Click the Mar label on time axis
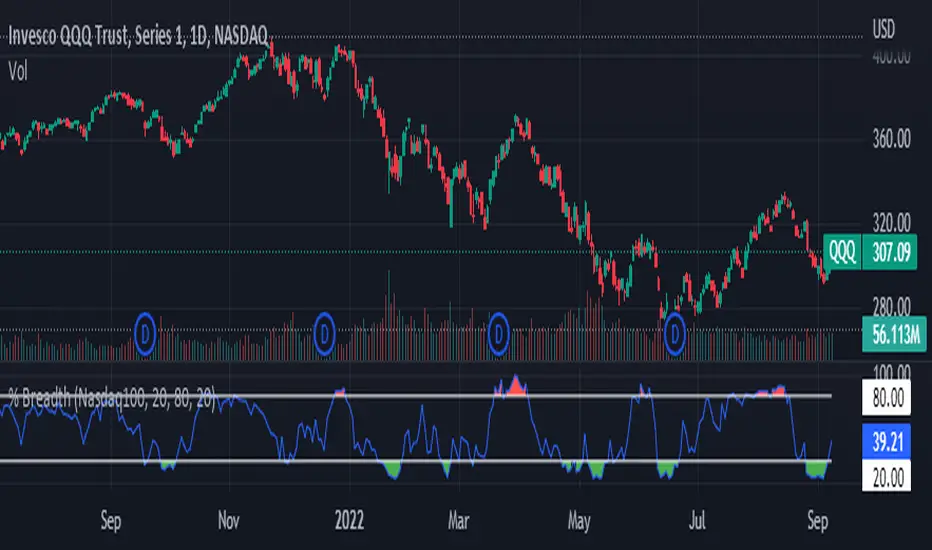 coord(458,521)
